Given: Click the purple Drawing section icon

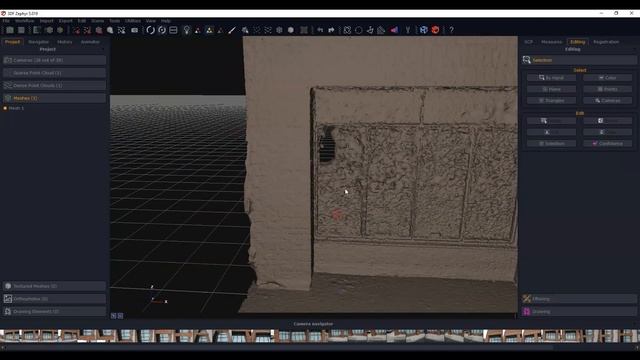Looking at the screenshot, I should tap(527, 311).
